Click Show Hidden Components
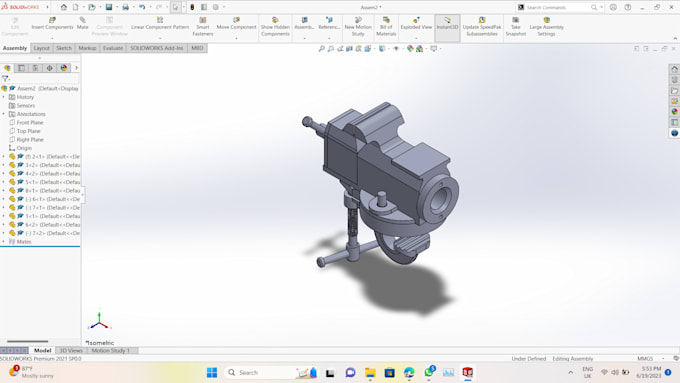Screen dimensions: 680x383 pyautogui.click(x=275, y=26)
